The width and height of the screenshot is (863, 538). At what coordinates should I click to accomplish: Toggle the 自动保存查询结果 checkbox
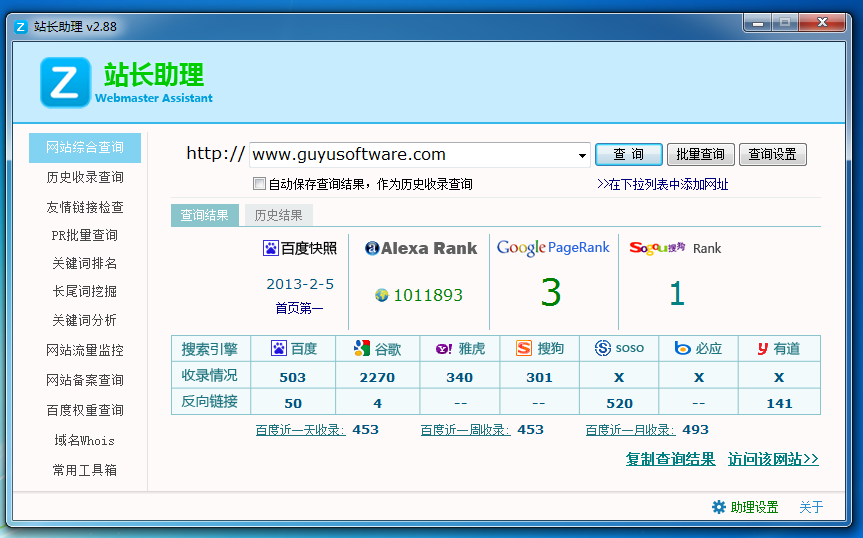click(x=259, y=184)
